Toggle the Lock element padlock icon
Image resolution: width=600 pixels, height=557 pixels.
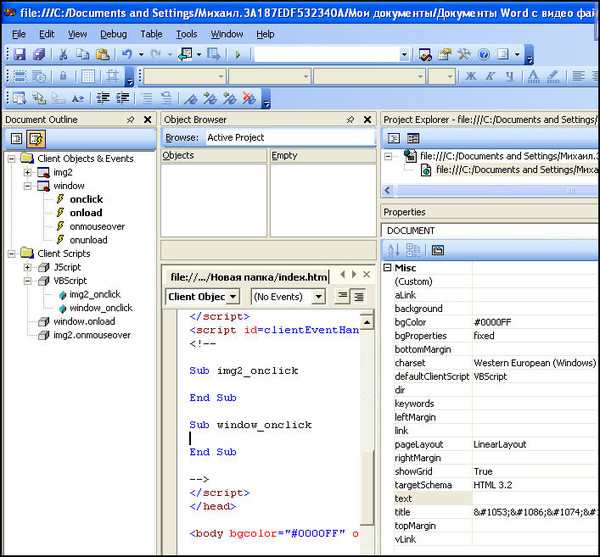[x=63, y=76]
